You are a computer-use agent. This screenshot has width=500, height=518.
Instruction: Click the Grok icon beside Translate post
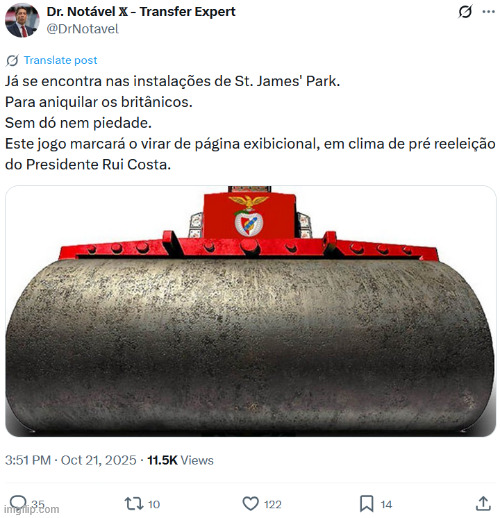click(x=12, y=60)
